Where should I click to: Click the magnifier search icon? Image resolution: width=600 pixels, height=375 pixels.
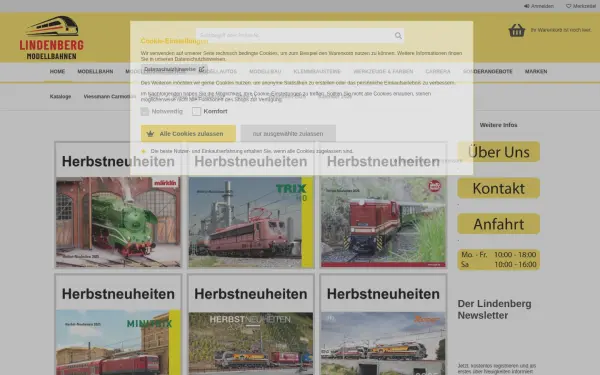point(398,36)
